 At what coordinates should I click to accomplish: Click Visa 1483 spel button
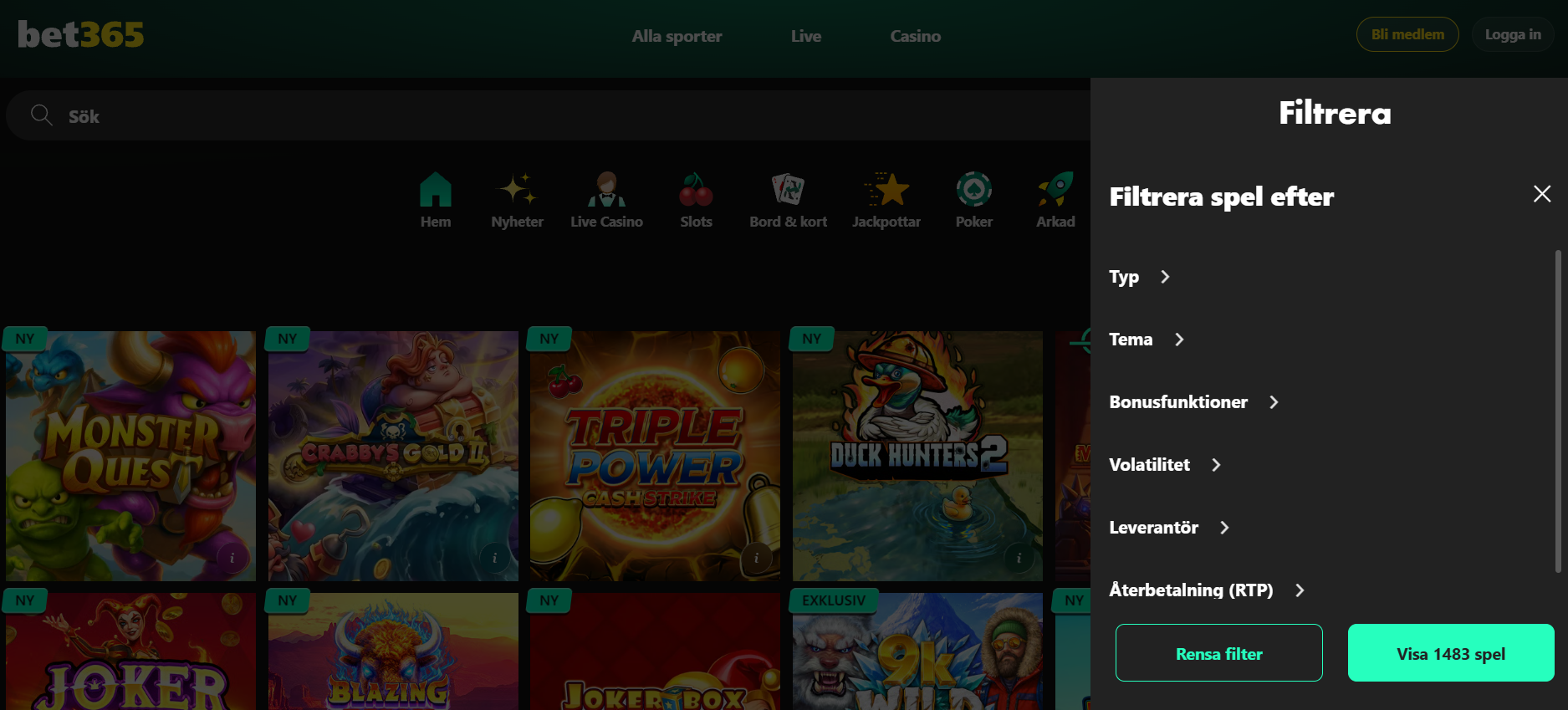point(1451,653)
